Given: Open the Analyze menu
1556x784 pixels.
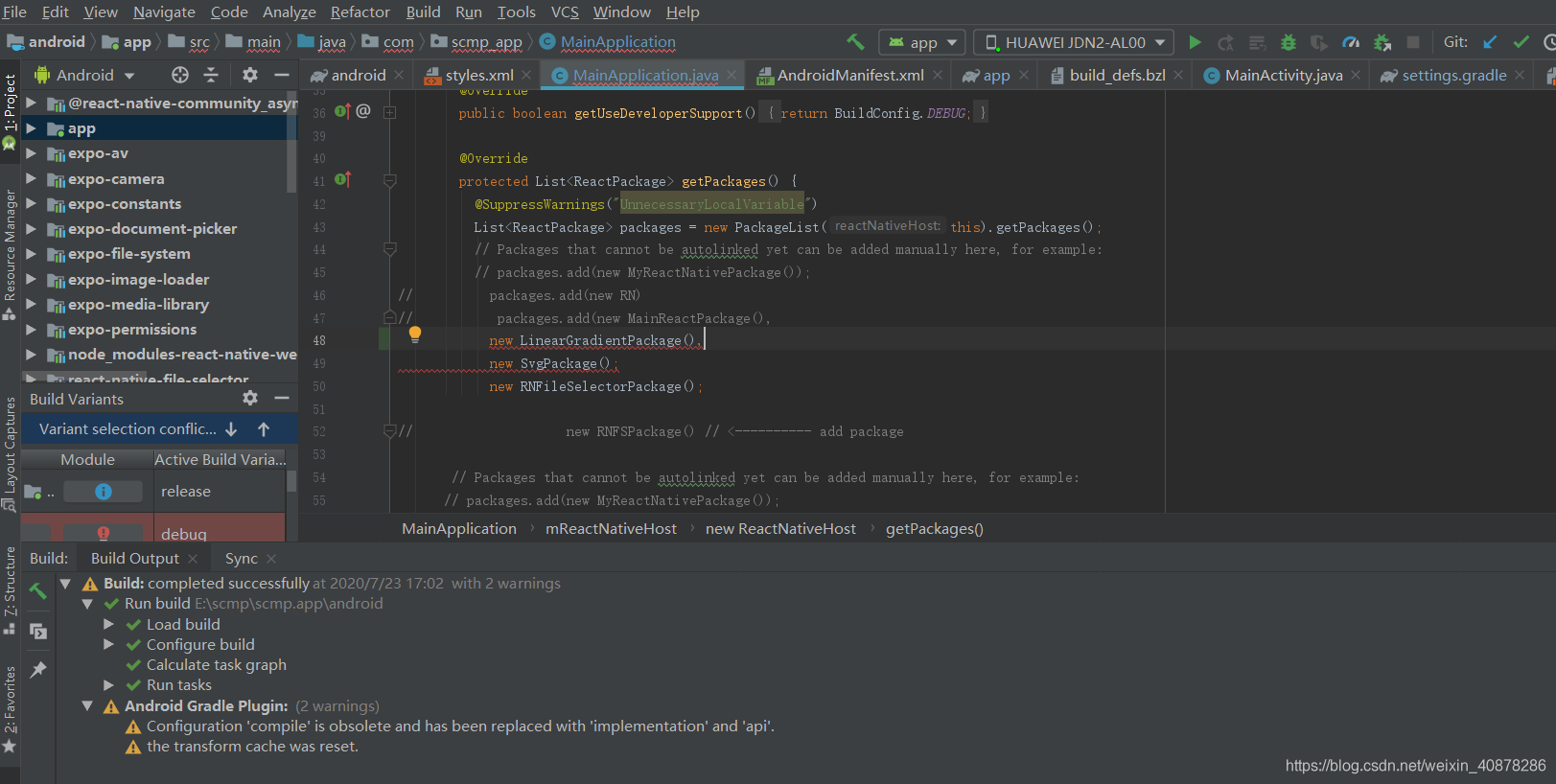Looking at the screenshot, I should [290, 12].
